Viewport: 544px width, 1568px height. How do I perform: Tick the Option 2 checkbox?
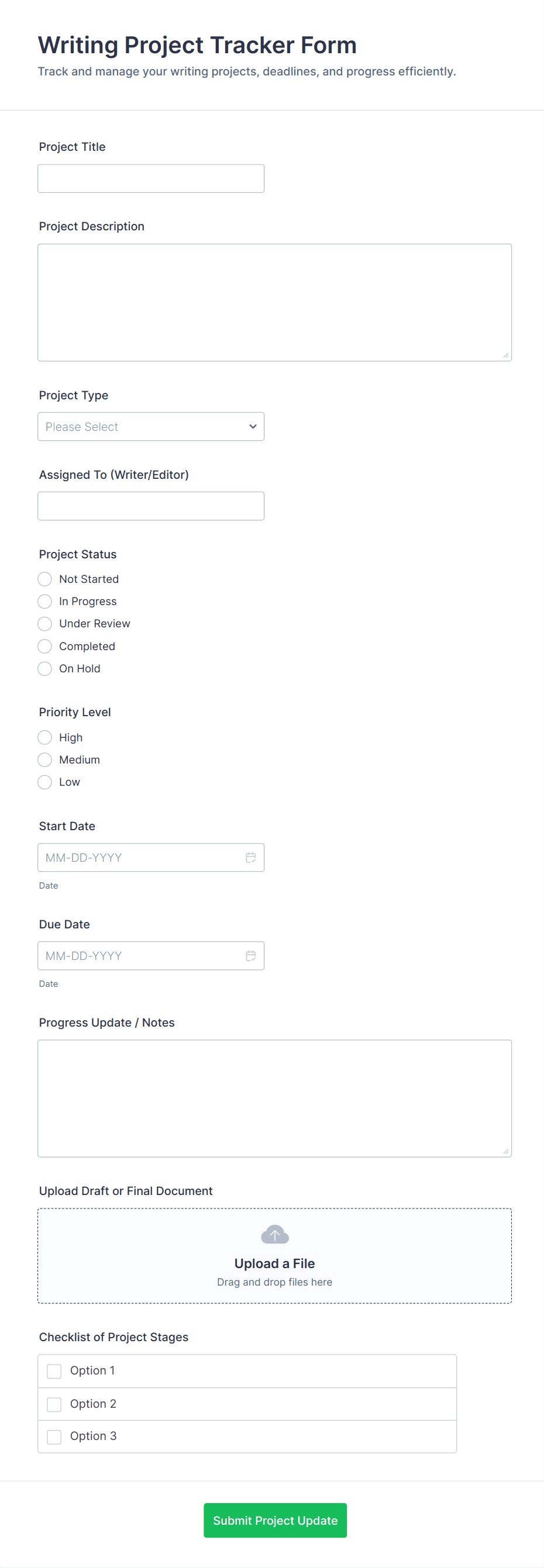(x=54, y=1404)
